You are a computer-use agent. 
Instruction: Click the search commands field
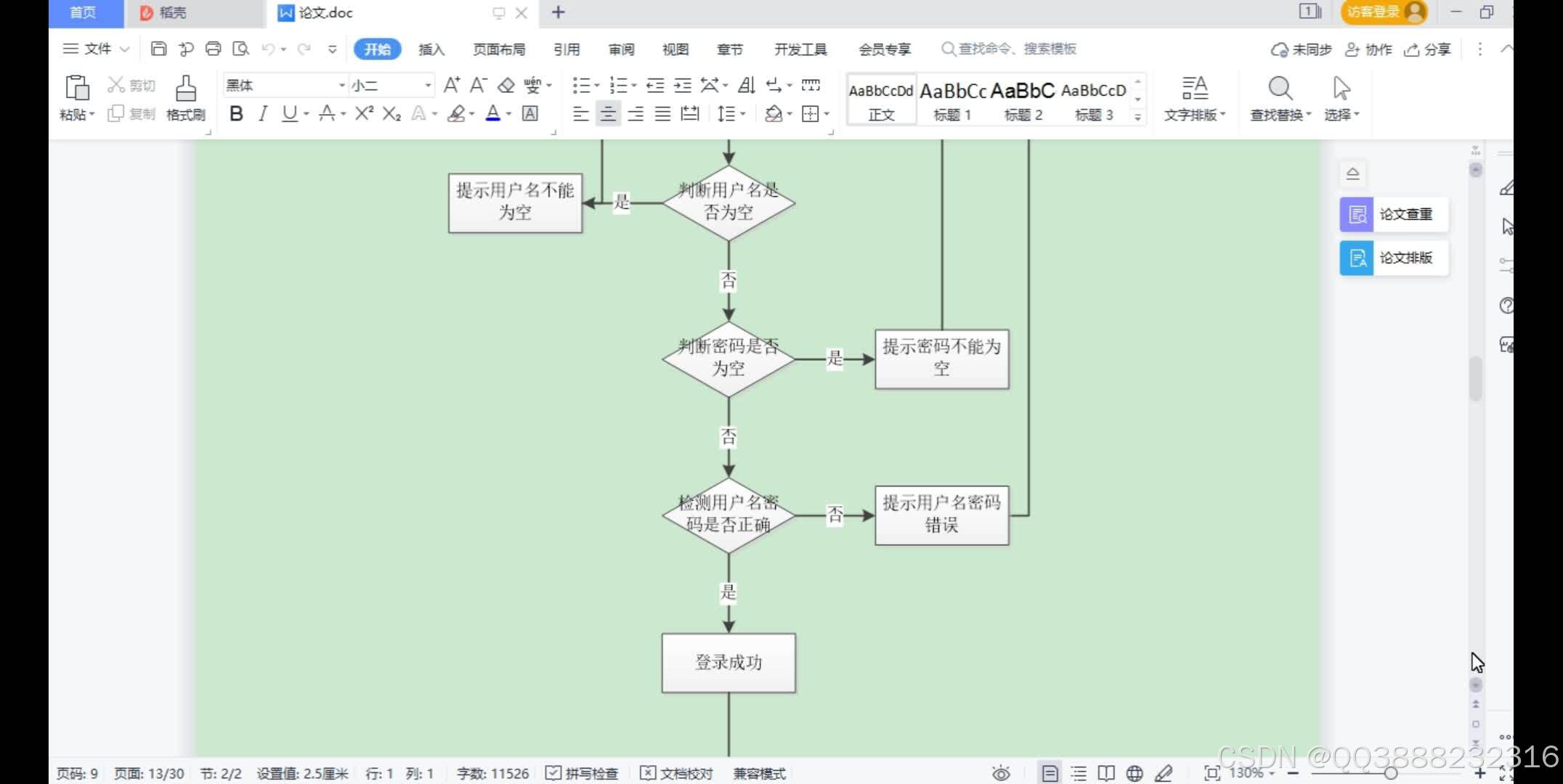point(1010,49)
